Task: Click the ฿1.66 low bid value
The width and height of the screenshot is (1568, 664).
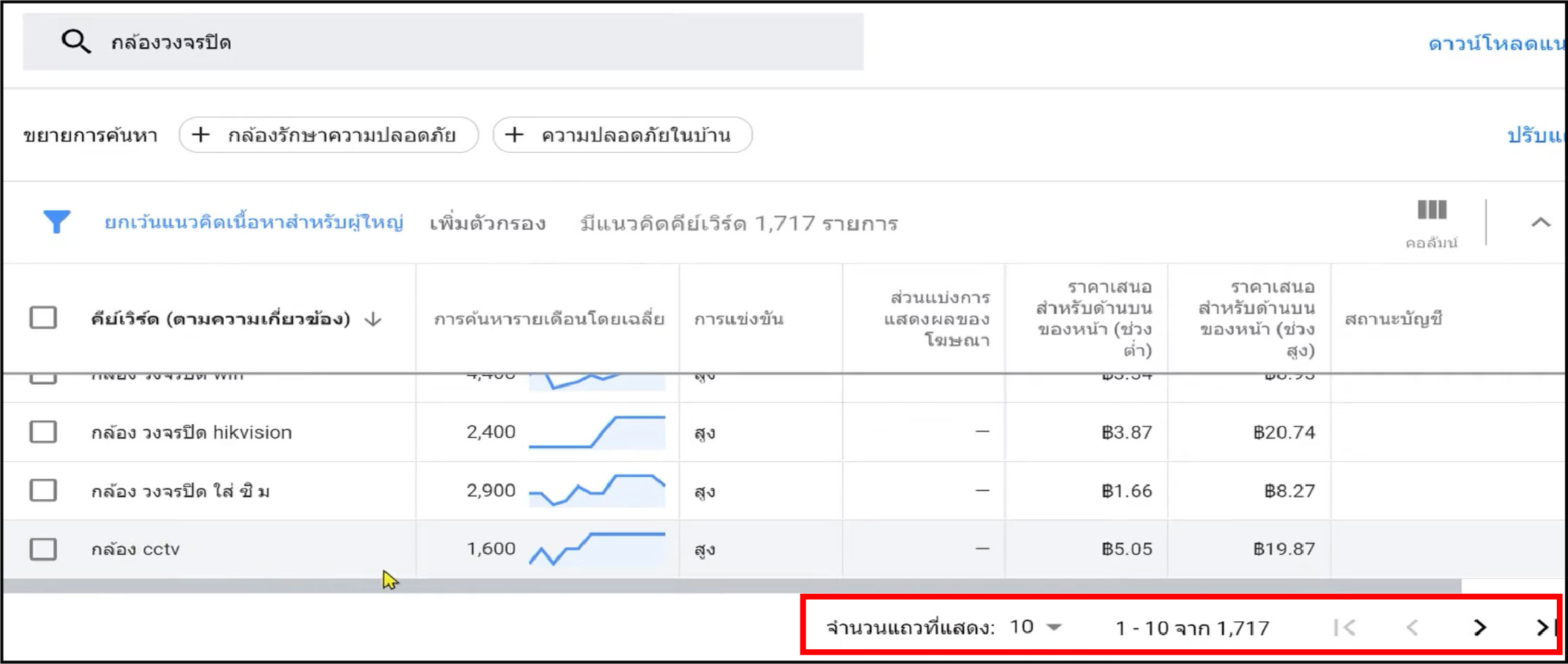Action: (1127, 491)
